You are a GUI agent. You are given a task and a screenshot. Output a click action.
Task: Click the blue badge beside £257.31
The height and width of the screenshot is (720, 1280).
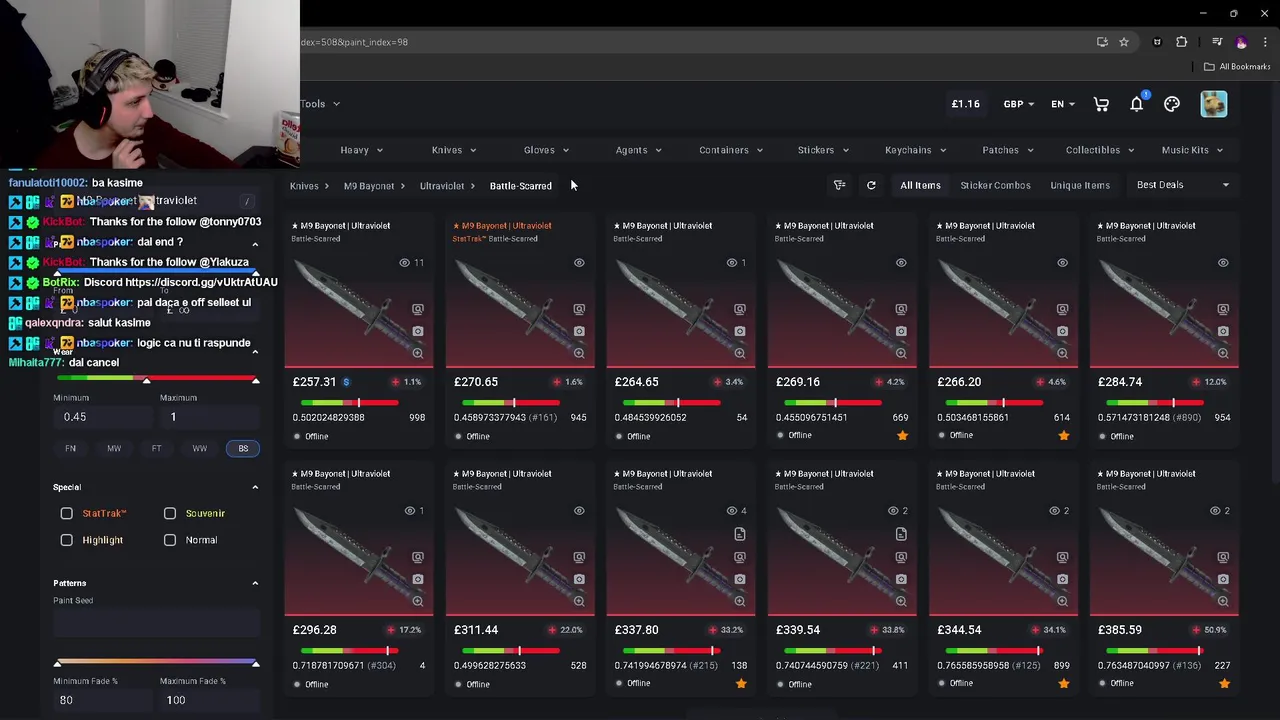(x=346, y=382)
